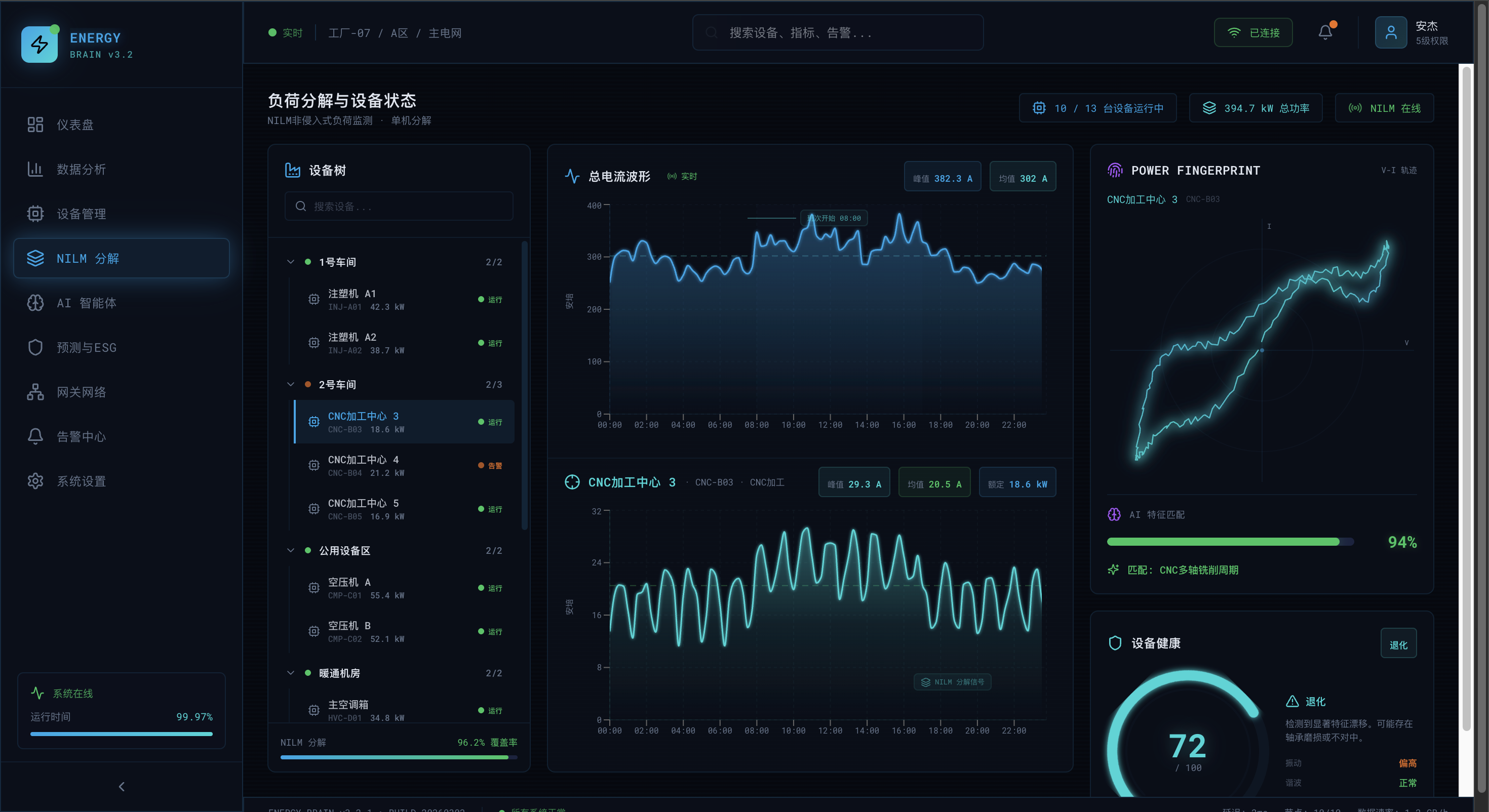Collapse the 2号车间 tree group

(x=291, y=384)
